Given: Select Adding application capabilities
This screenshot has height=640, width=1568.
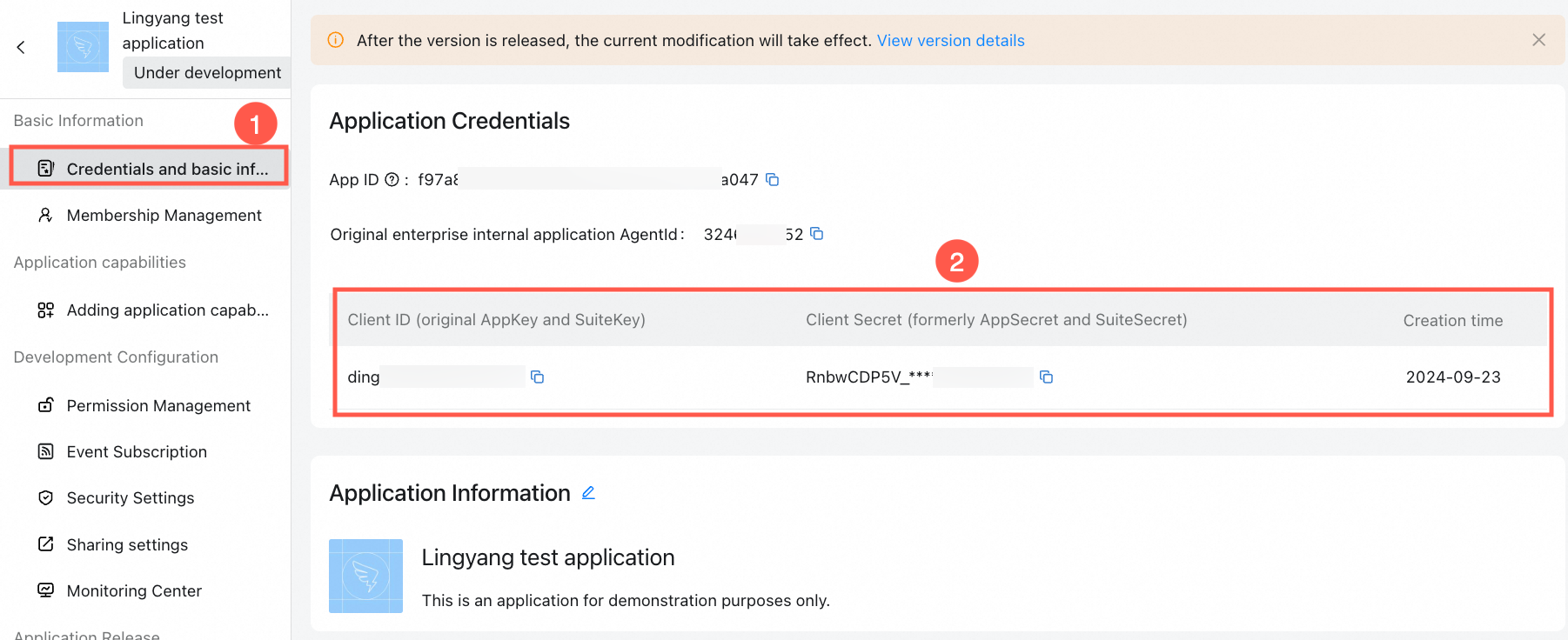Looking at the screenshot, I should click(x=148, y=310).
